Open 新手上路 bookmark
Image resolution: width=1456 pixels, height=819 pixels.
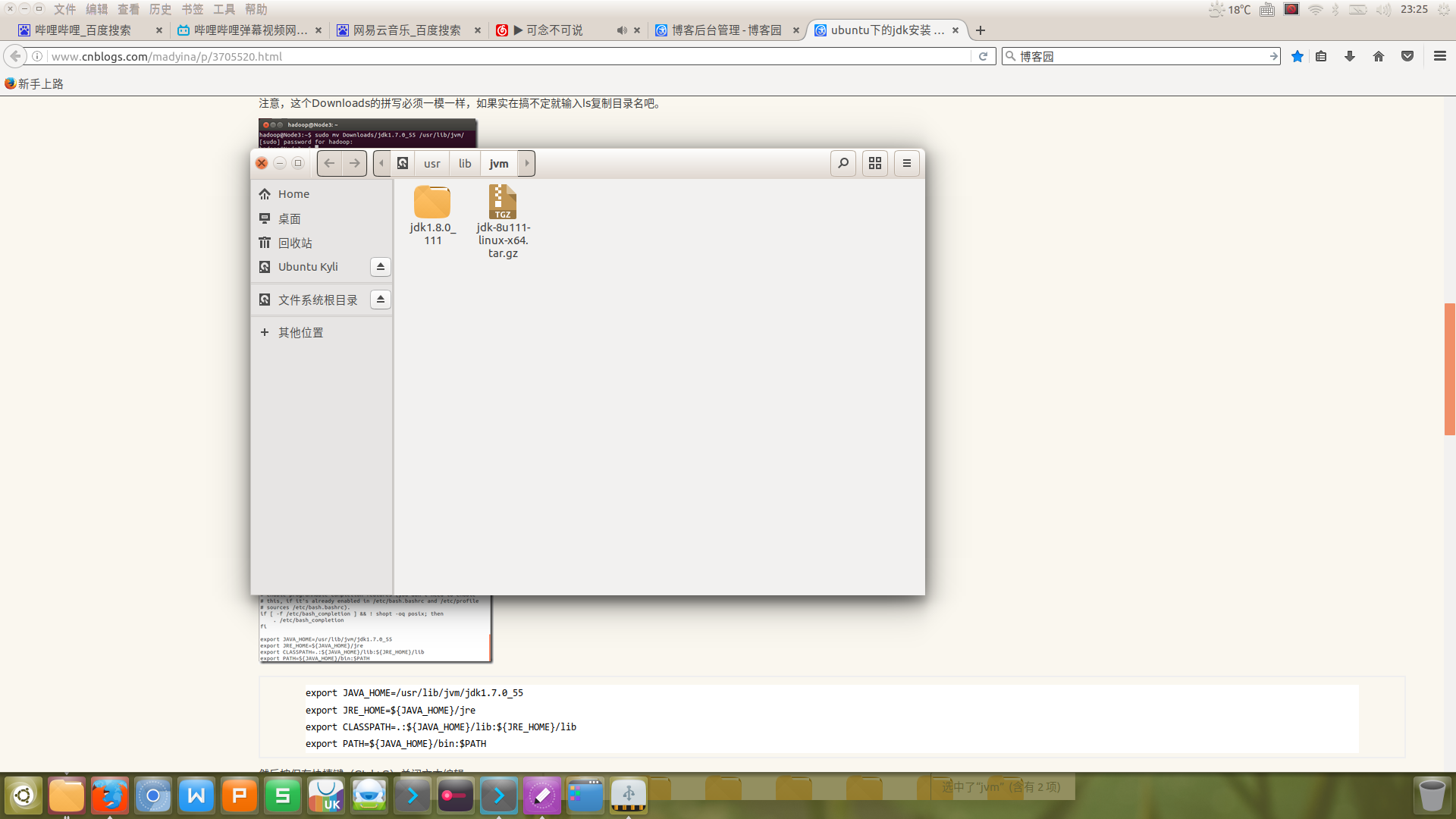[34, 83]
